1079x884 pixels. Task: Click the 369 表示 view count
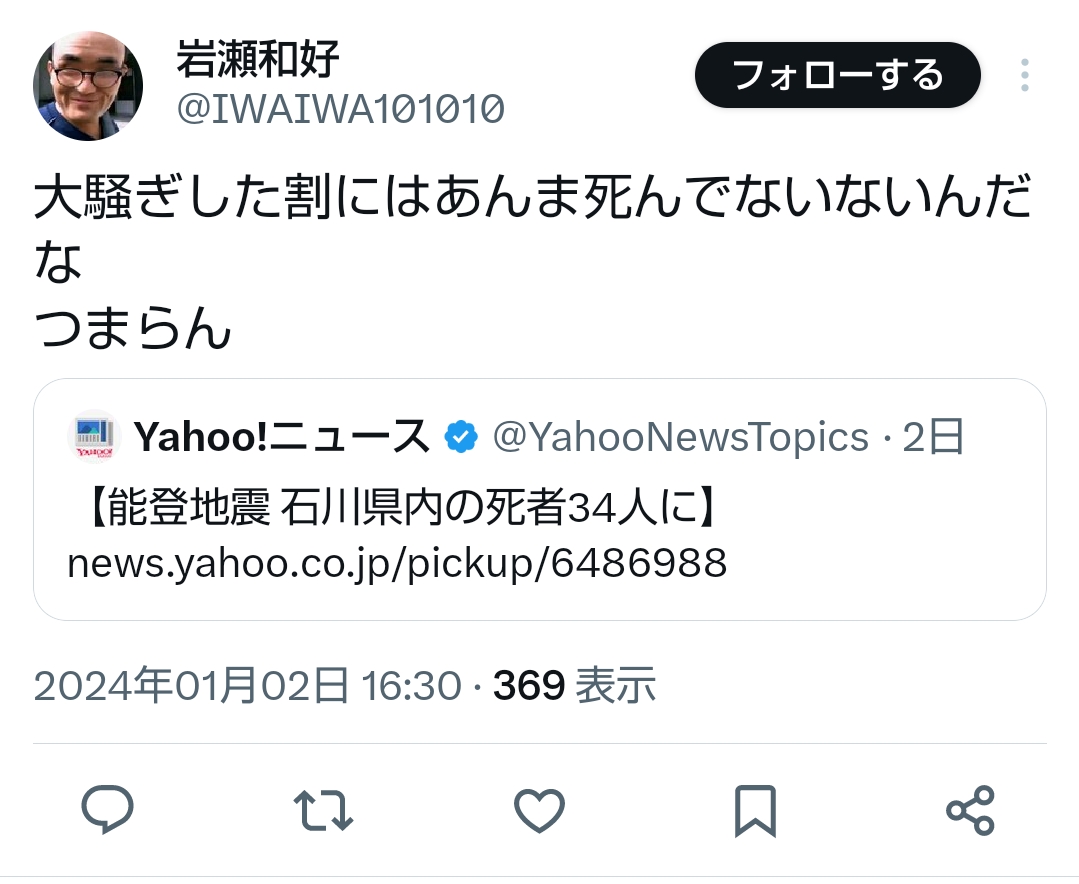click(x=575, y=686)
